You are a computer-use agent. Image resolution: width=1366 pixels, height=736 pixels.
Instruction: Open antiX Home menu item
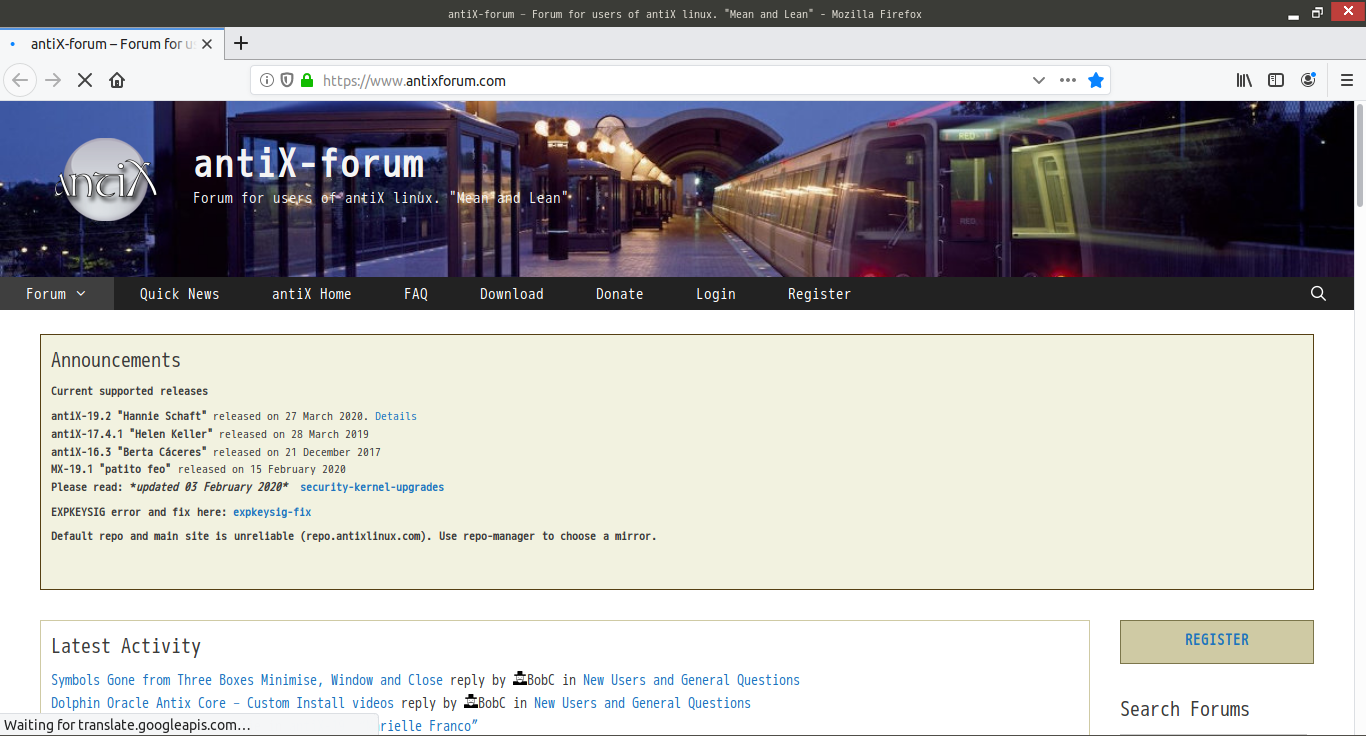[312, 294]
